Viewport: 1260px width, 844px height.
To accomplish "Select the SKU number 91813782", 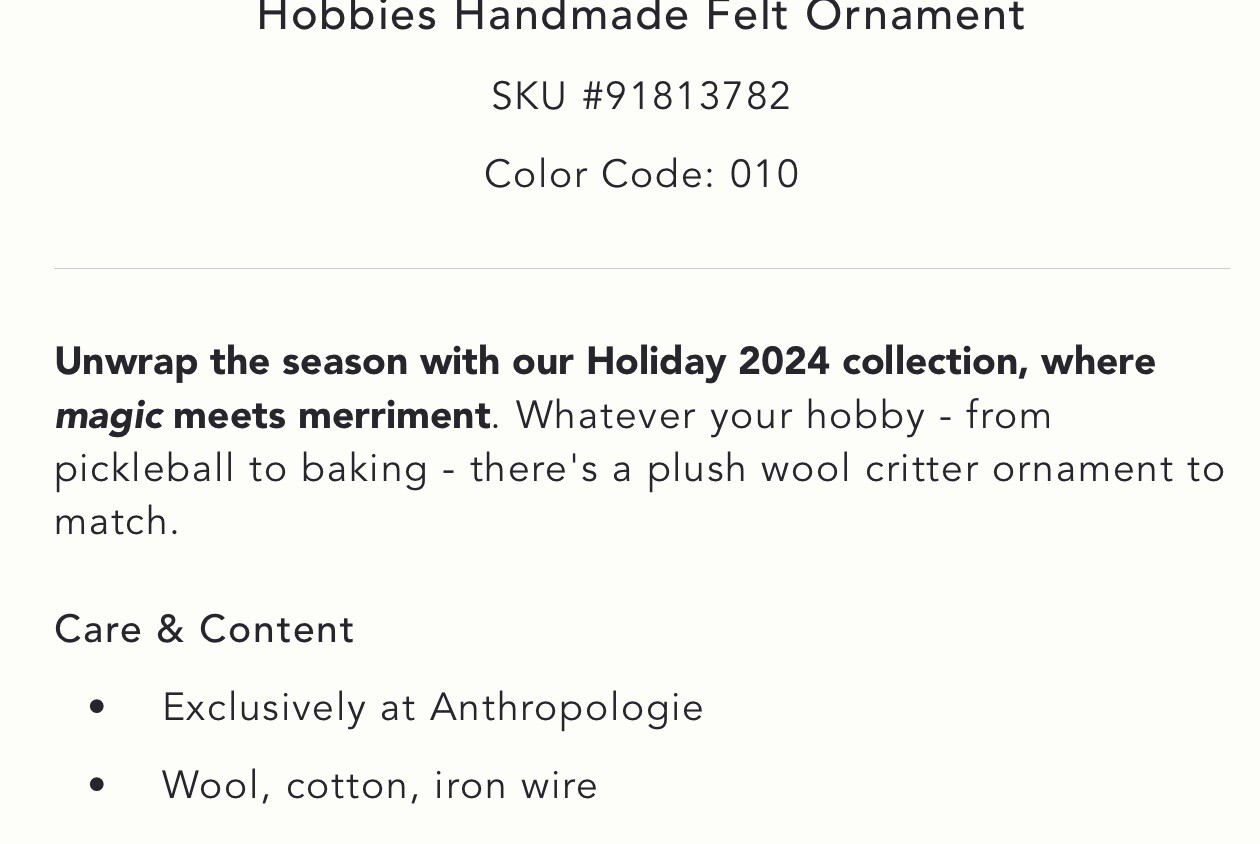I will tap(698, 97).
